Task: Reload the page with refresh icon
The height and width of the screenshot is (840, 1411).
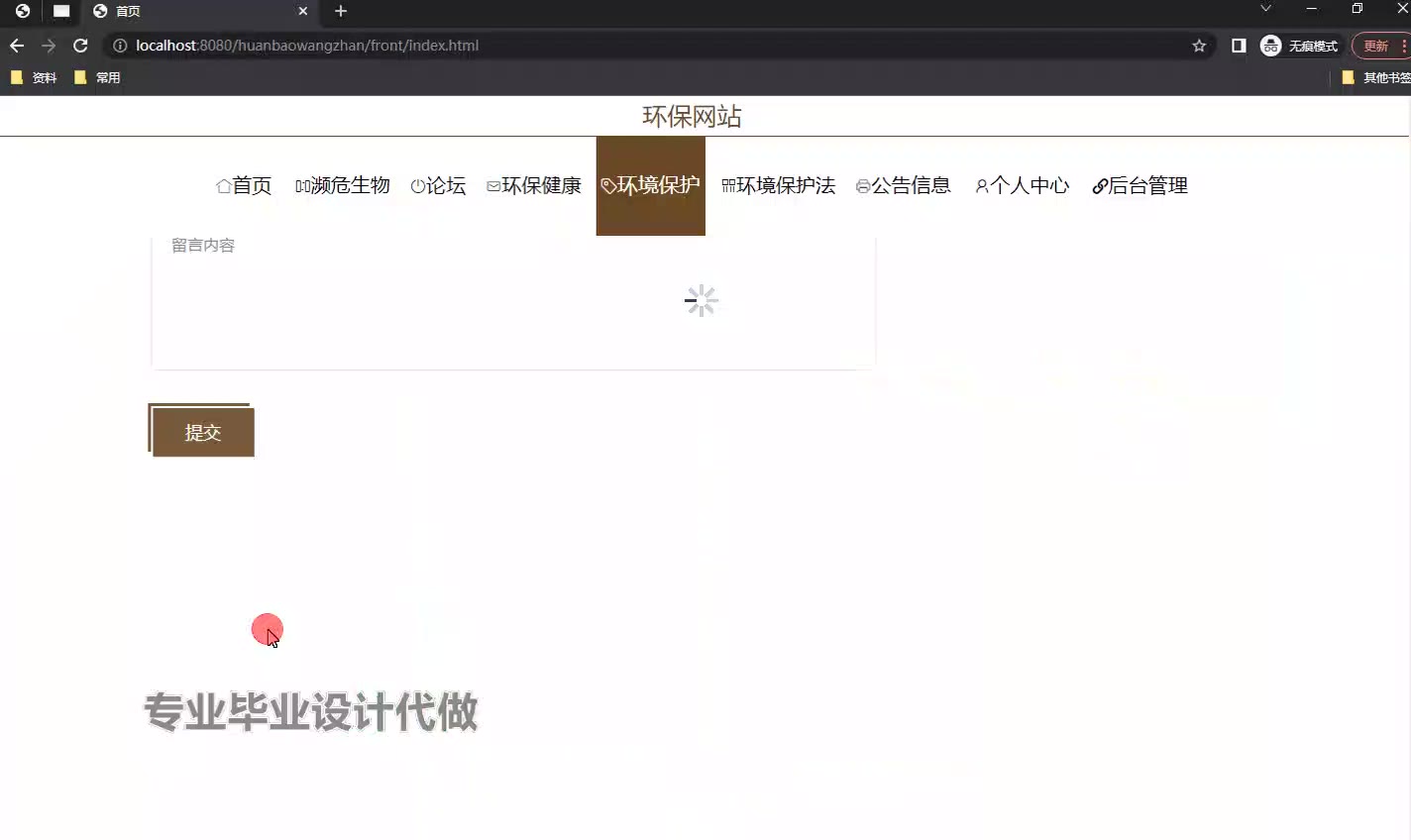Action: point(80,46)
